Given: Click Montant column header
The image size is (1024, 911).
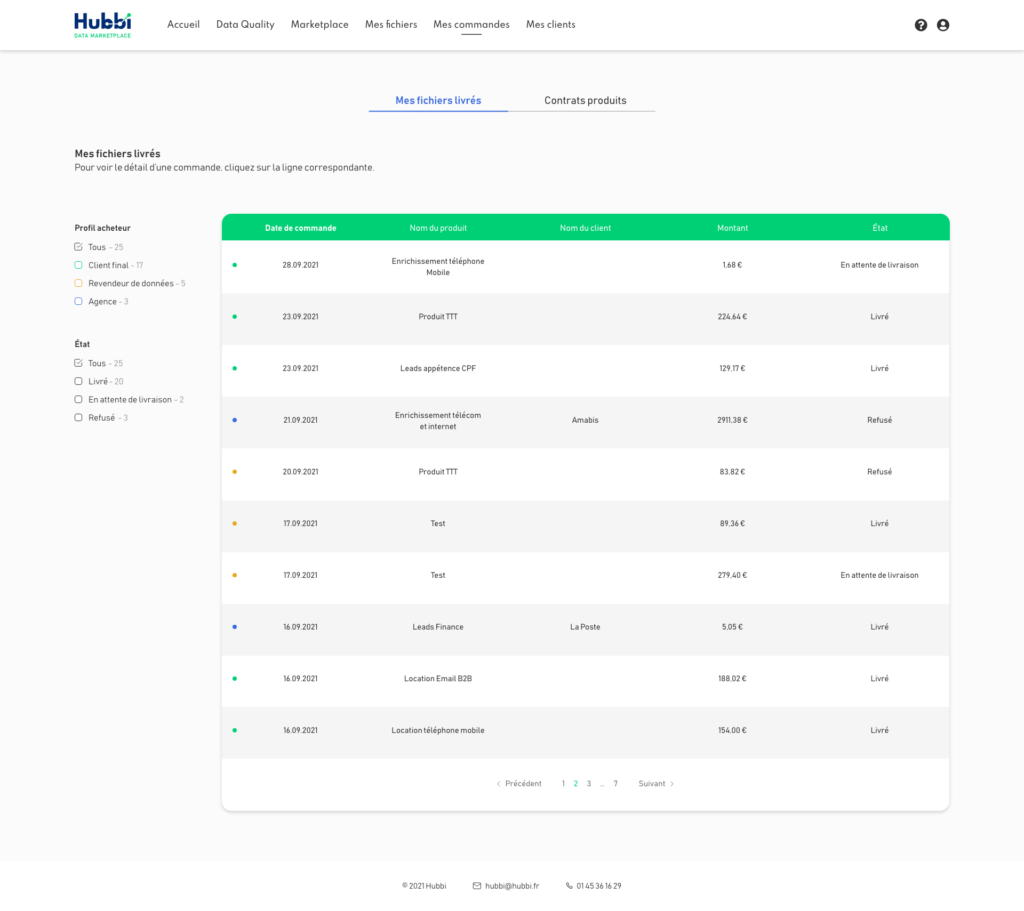Looking at the screenshot, I should point(732,228).
